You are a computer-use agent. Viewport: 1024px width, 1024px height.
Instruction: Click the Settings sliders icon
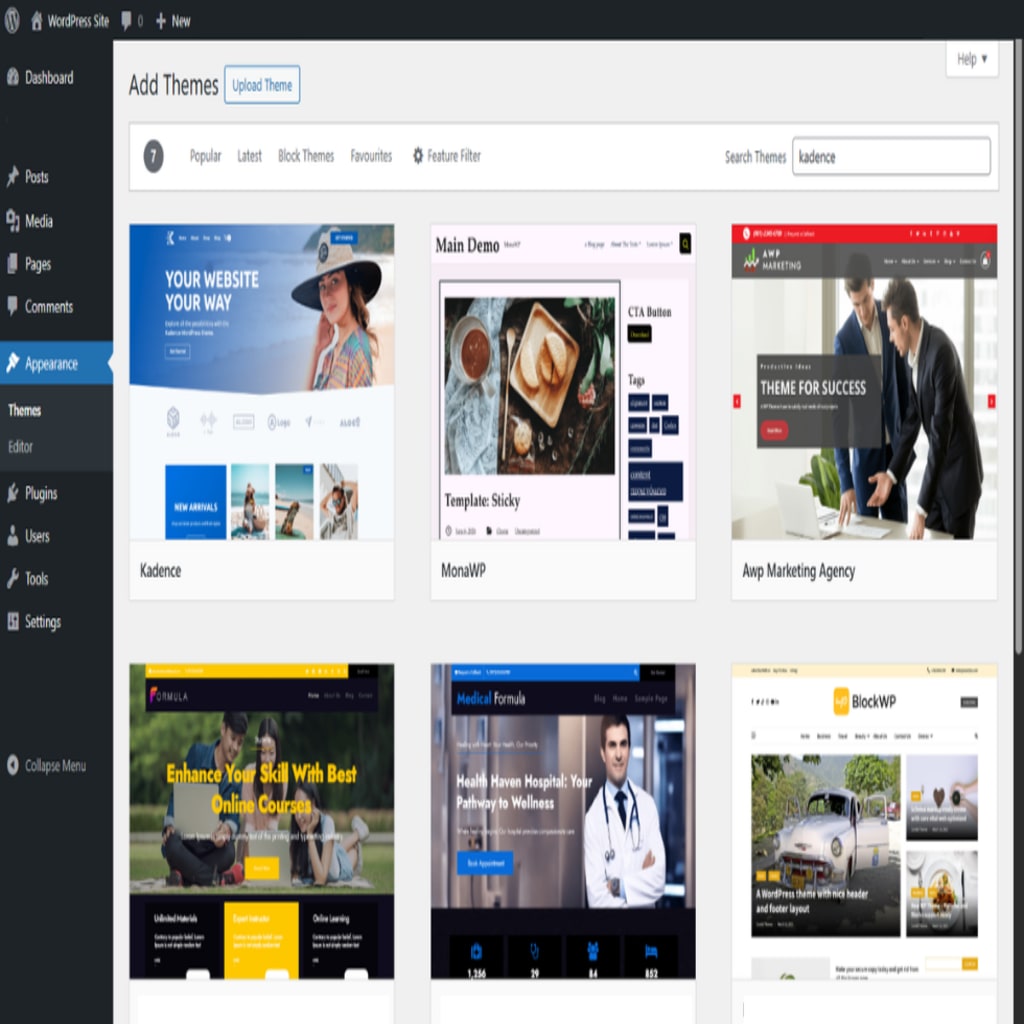12,621
